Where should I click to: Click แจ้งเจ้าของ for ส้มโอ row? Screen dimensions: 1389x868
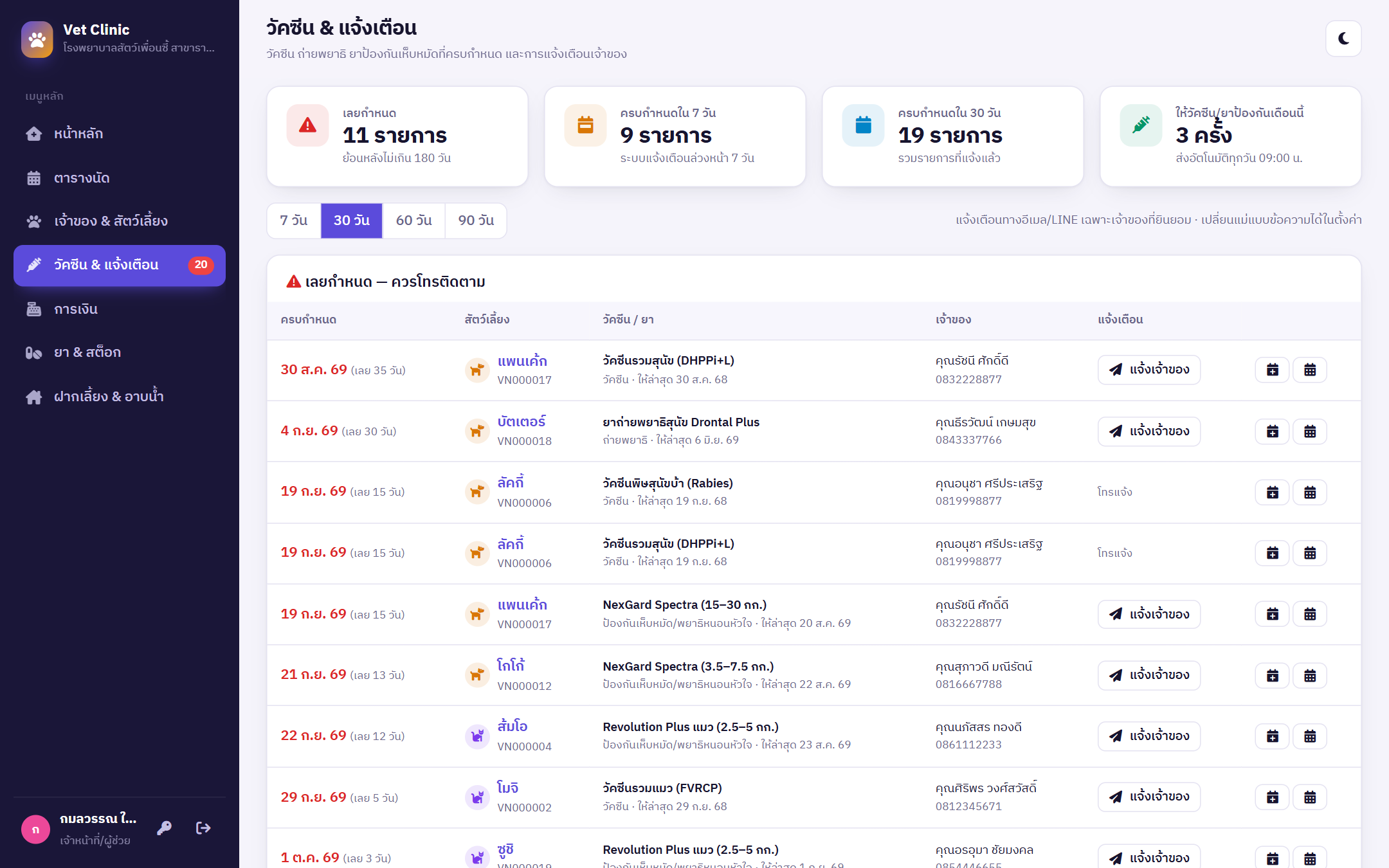tap(1148, 736)
